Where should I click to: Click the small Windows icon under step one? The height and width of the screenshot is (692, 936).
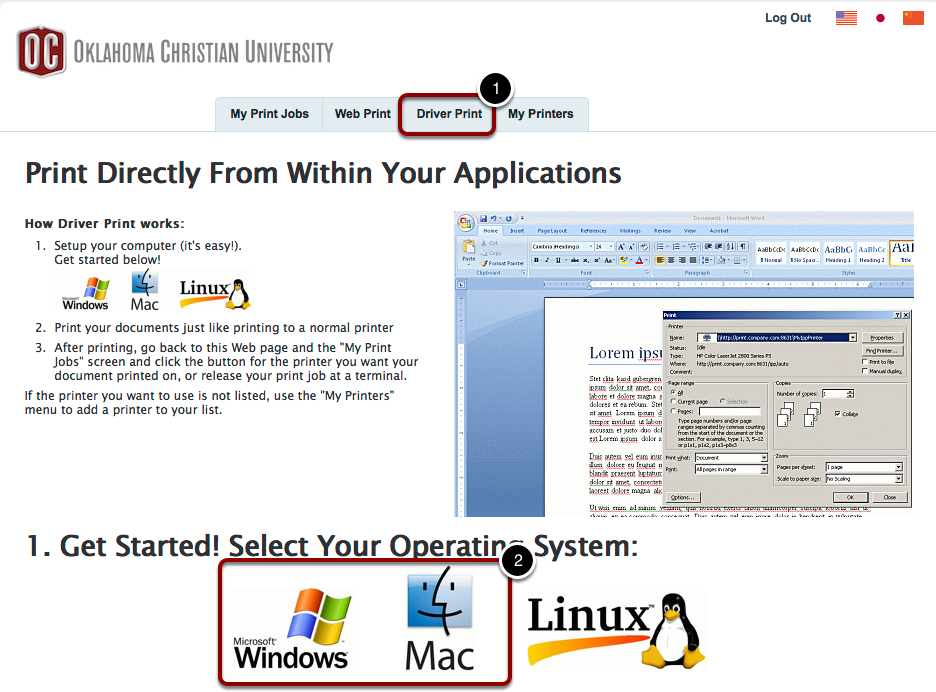(x=85, y=293)
